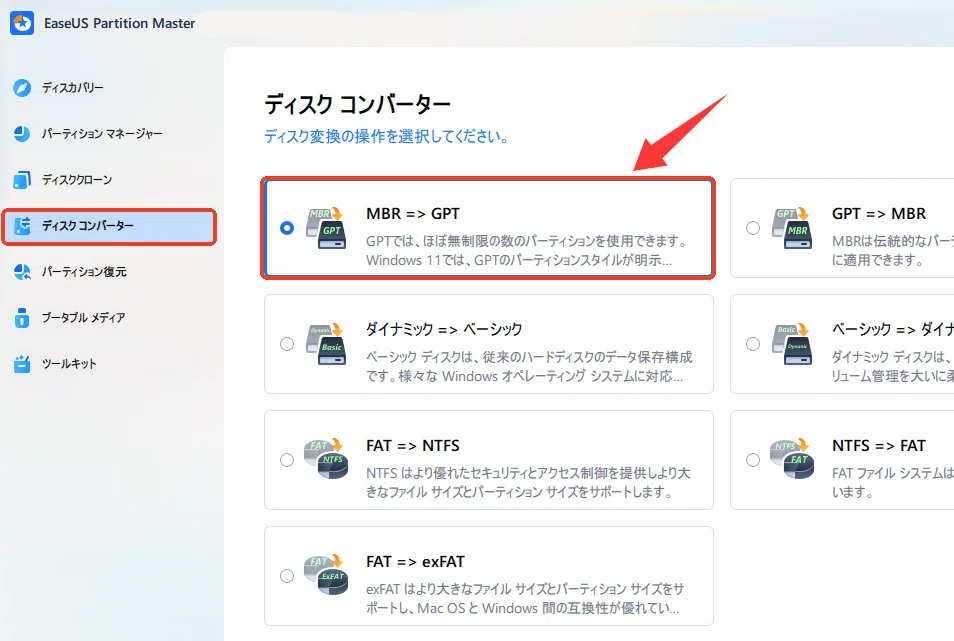Screen dimensions: 954x641
Task: Click the パーティション復元 sidebar icon
Action: [x=22, y=272]
